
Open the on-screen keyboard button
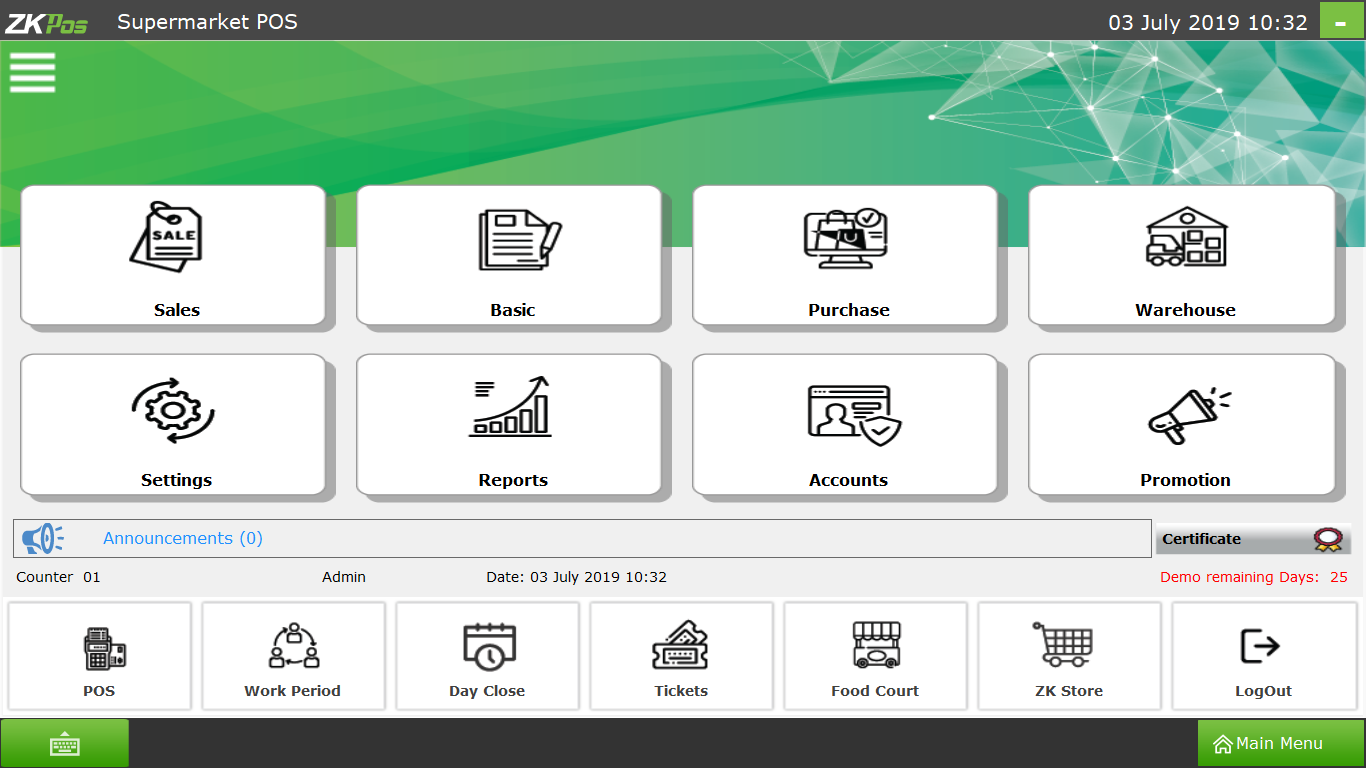point(65,744)
